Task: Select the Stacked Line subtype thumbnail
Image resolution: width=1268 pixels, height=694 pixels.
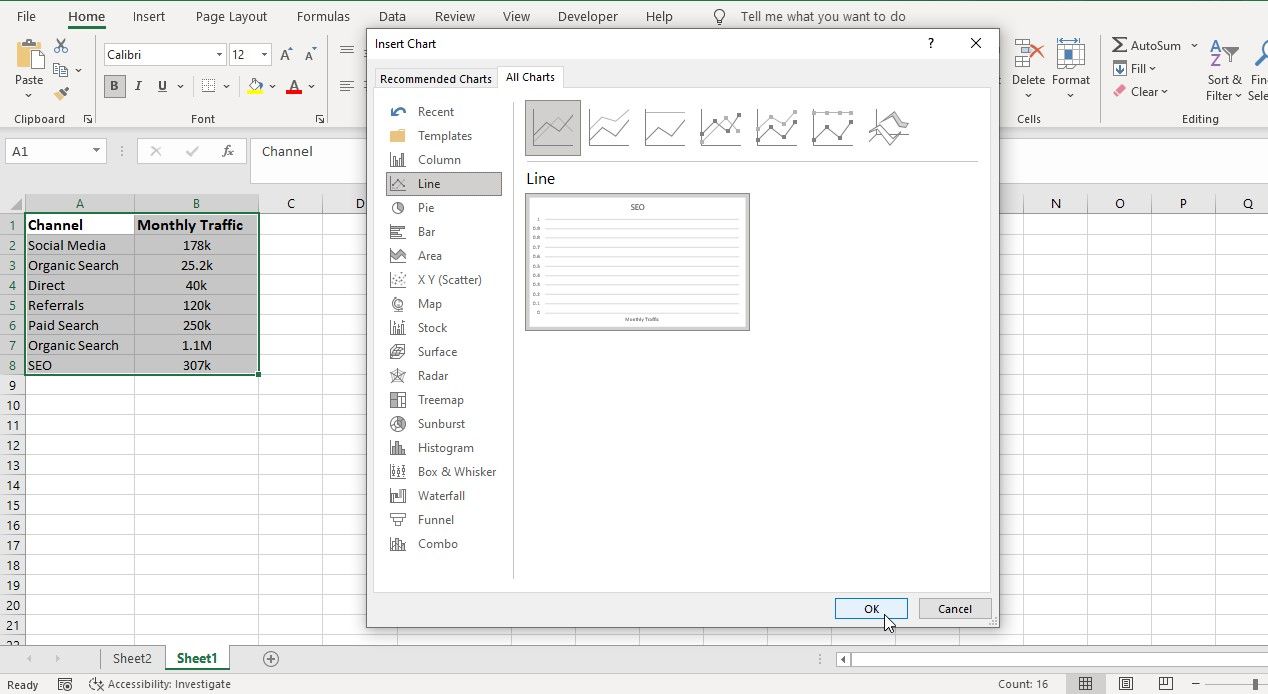Action: 609,127
